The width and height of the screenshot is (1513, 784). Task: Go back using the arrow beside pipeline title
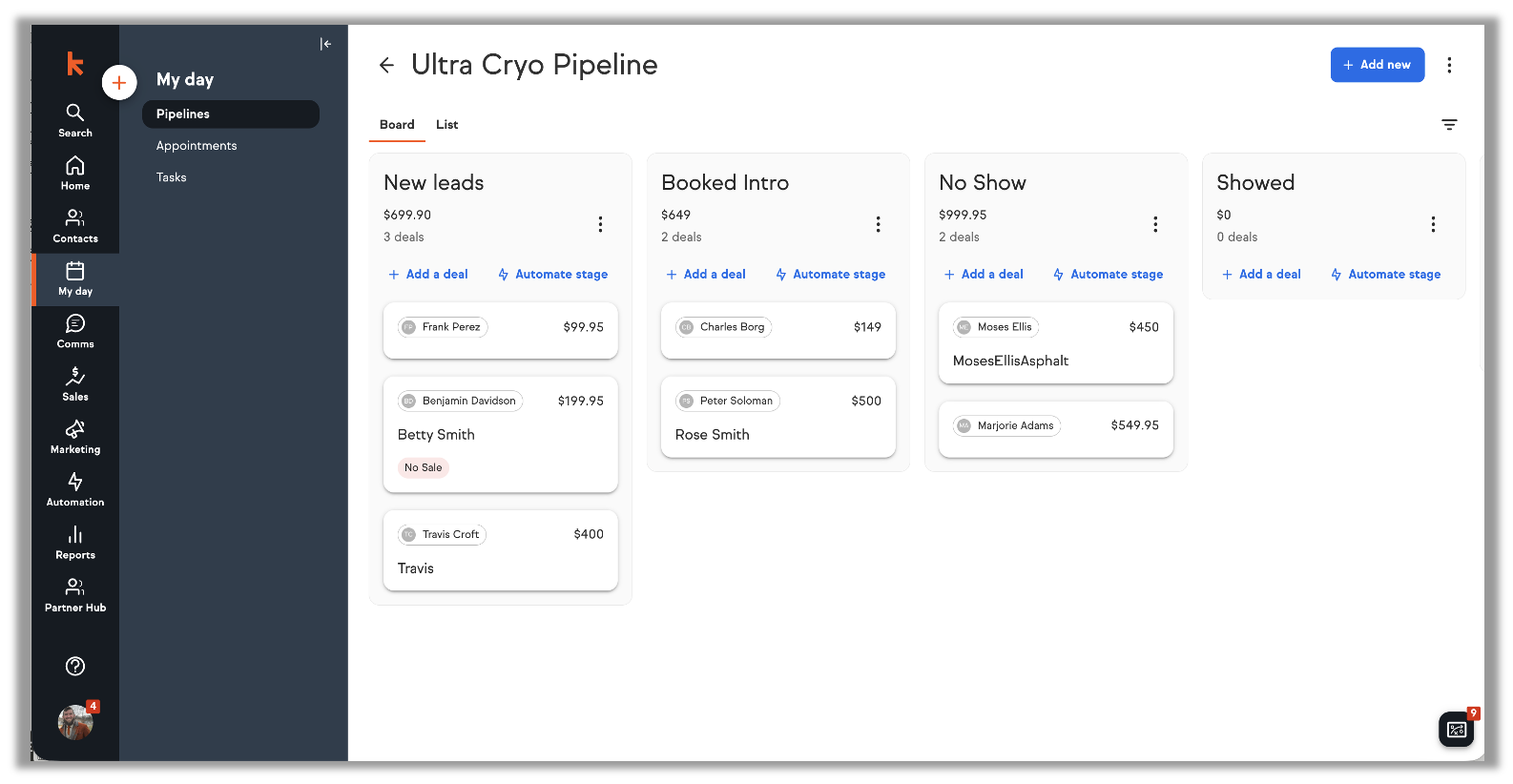[x=386, y=65]
